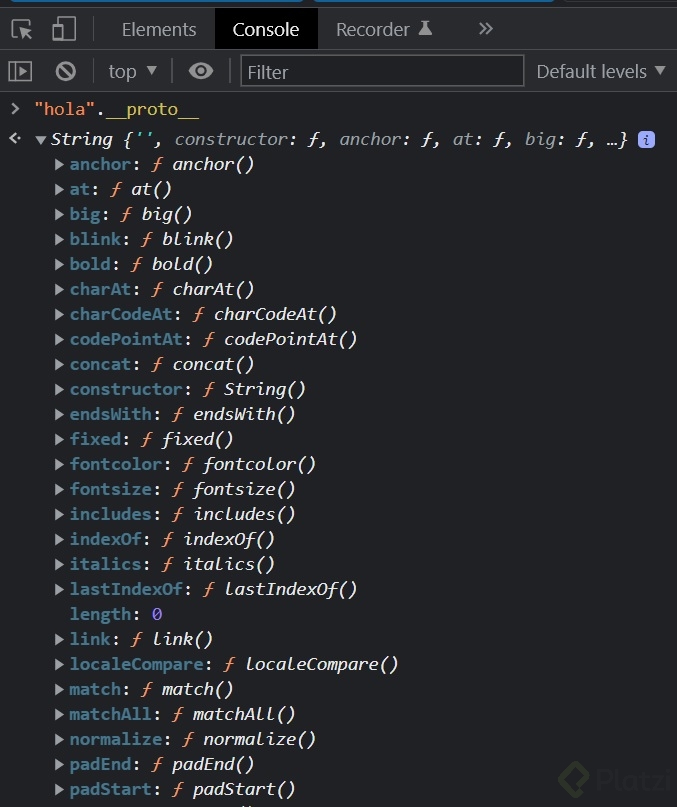Select the Console tab
The width and height of the screenshot is (677, 807).
pos(266,30)
